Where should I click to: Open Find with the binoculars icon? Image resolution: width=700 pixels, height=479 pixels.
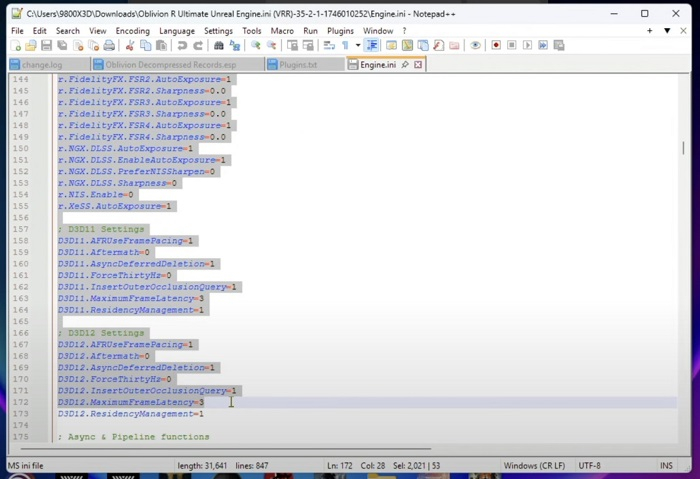pos(219,46)
